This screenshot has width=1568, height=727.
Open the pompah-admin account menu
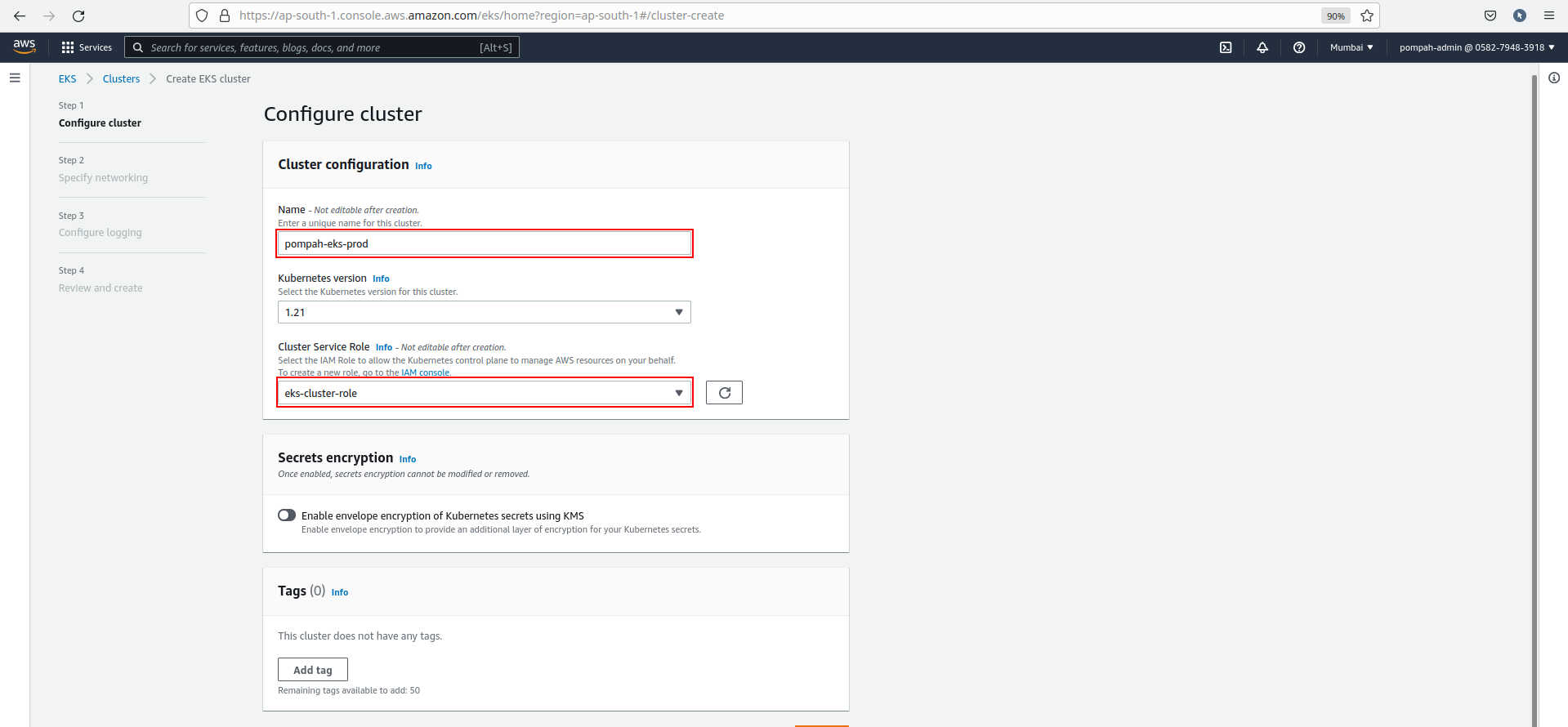1476,47
